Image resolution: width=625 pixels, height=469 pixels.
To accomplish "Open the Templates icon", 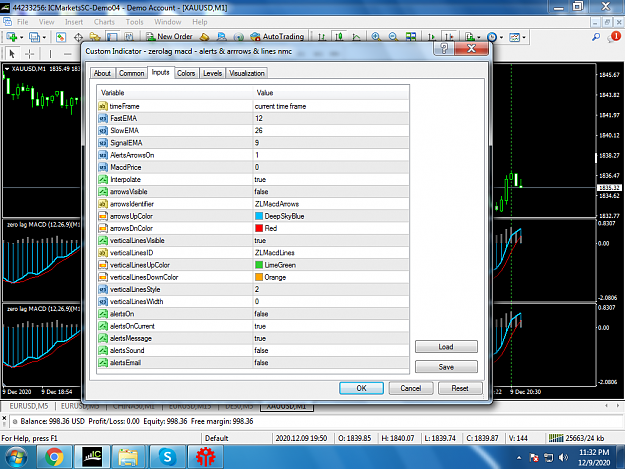I will pos(515,37).
